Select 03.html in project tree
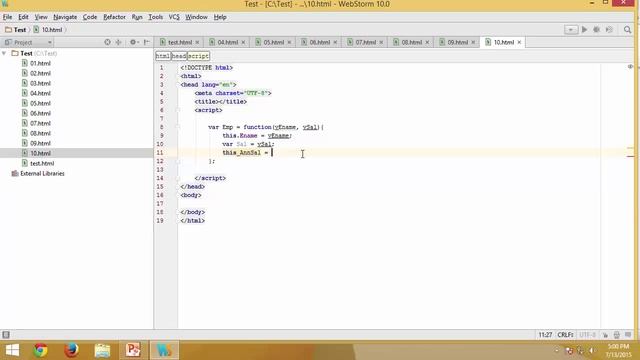Screen dimensions: 640x360 click(x=40, y=83)
